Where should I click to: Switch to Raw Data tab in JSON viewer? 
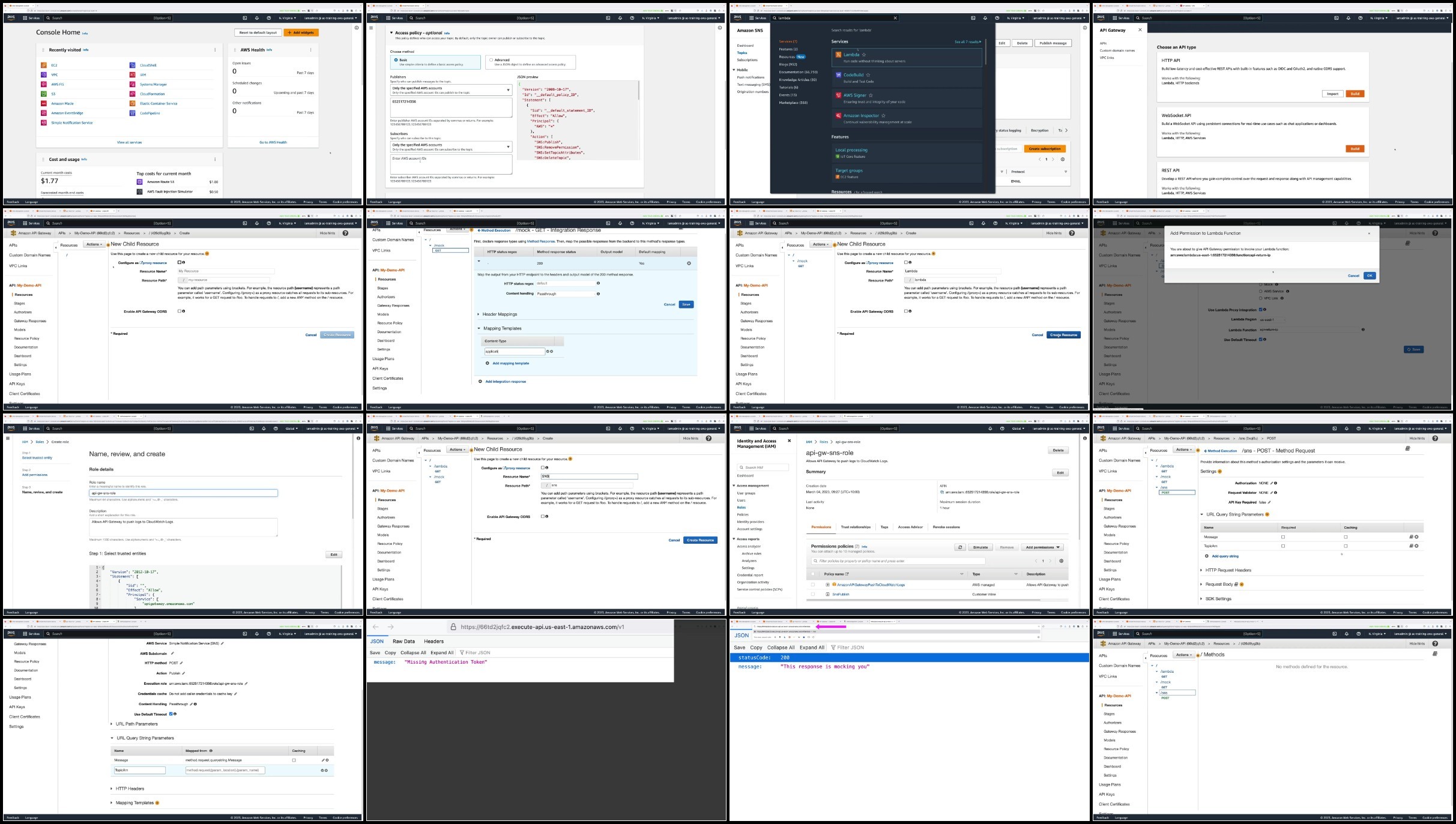tap(403, 642)
